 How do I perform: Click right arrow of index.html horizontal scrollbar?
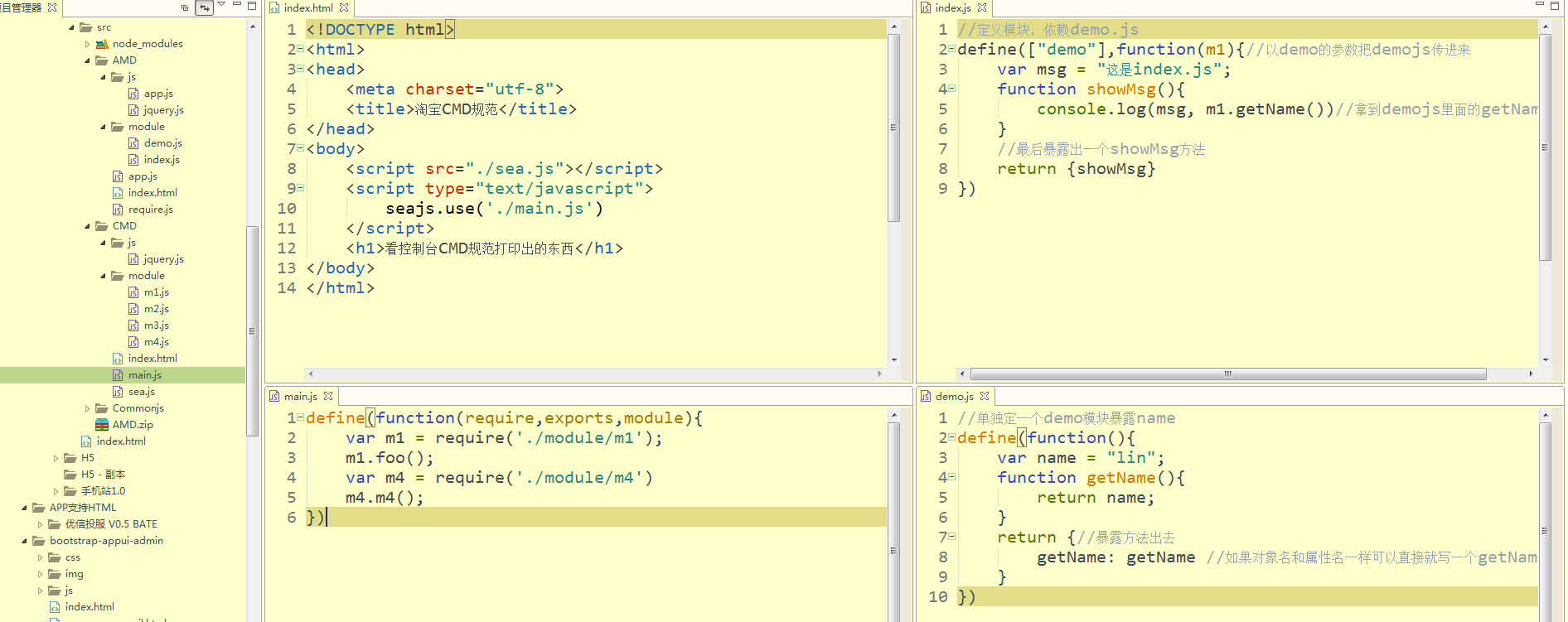(x=880, y=374)
